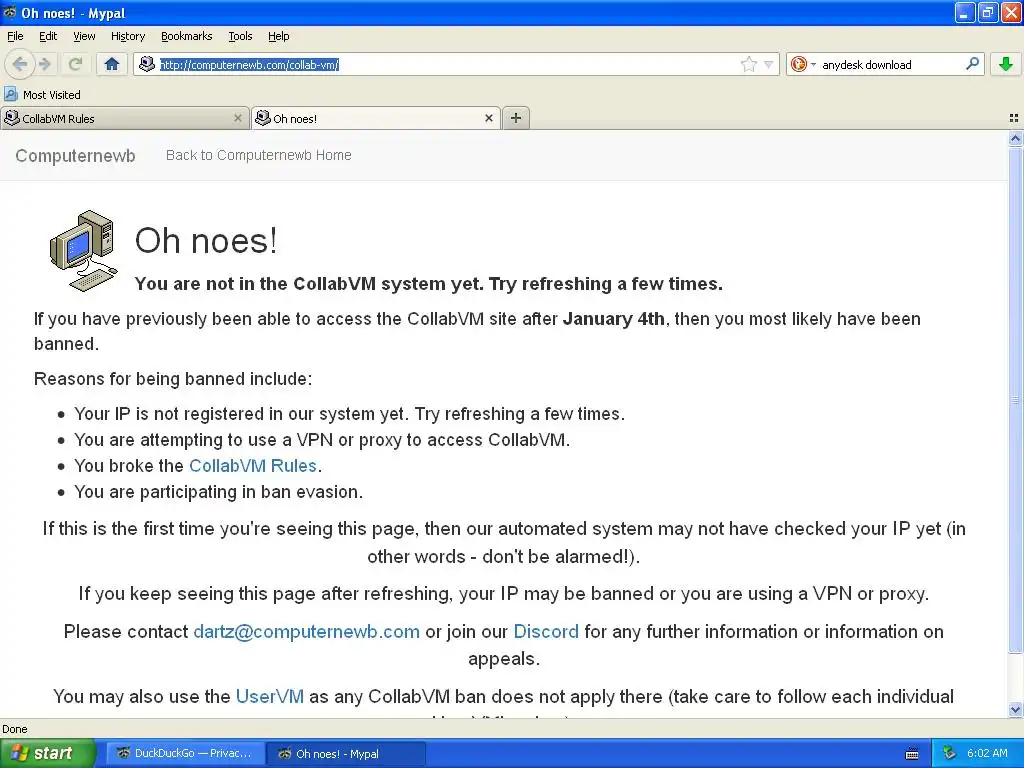
Task: Click the site identity icon in address bar
Action: pos(148,64)
